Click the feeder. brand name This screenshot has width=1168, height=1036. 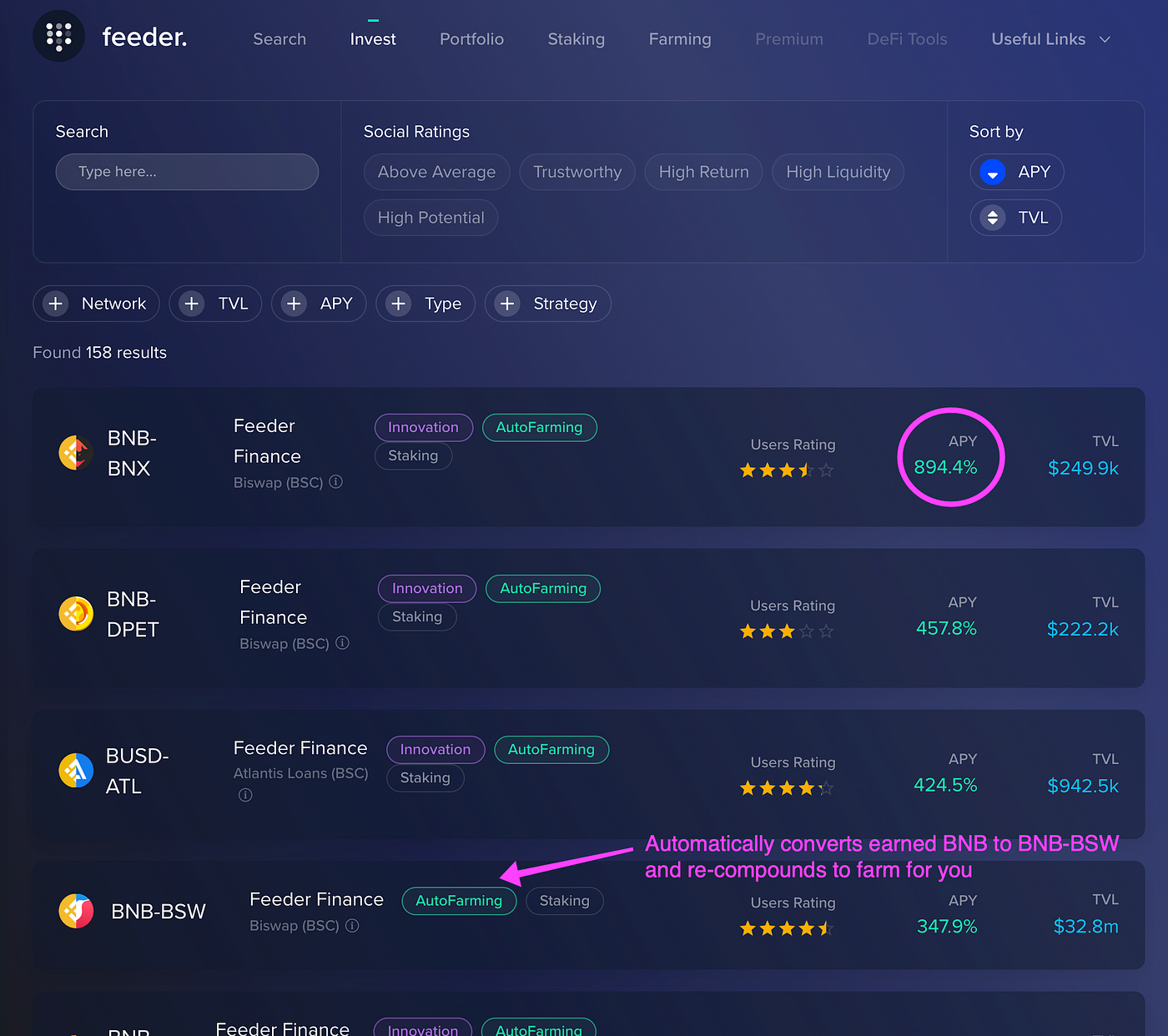click(144, 37)
